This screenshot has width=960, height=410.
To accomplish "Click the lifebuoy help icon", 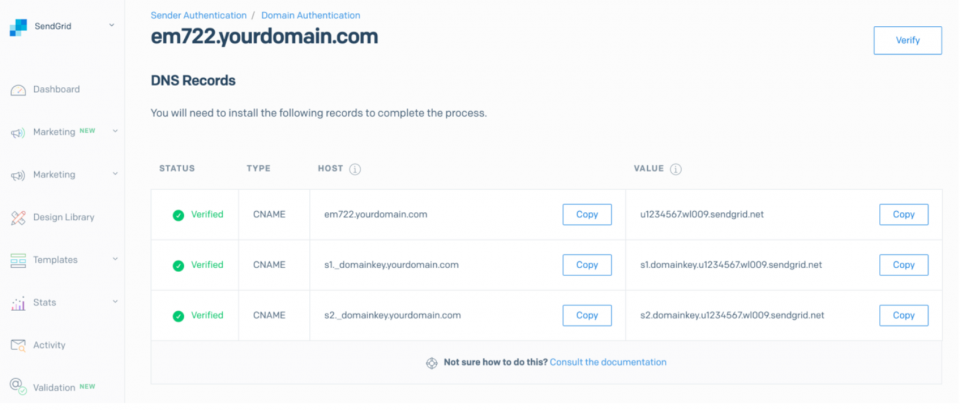I will [432, 362].
